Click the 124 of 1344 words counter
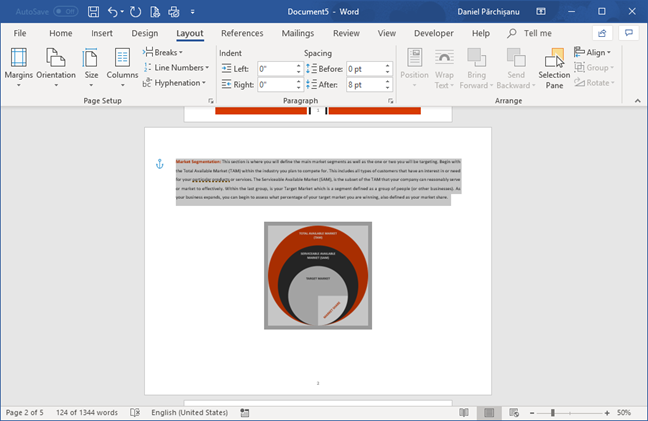Viewport: 648px width, 421px height. pyautogui.click(x=87, y=412)
